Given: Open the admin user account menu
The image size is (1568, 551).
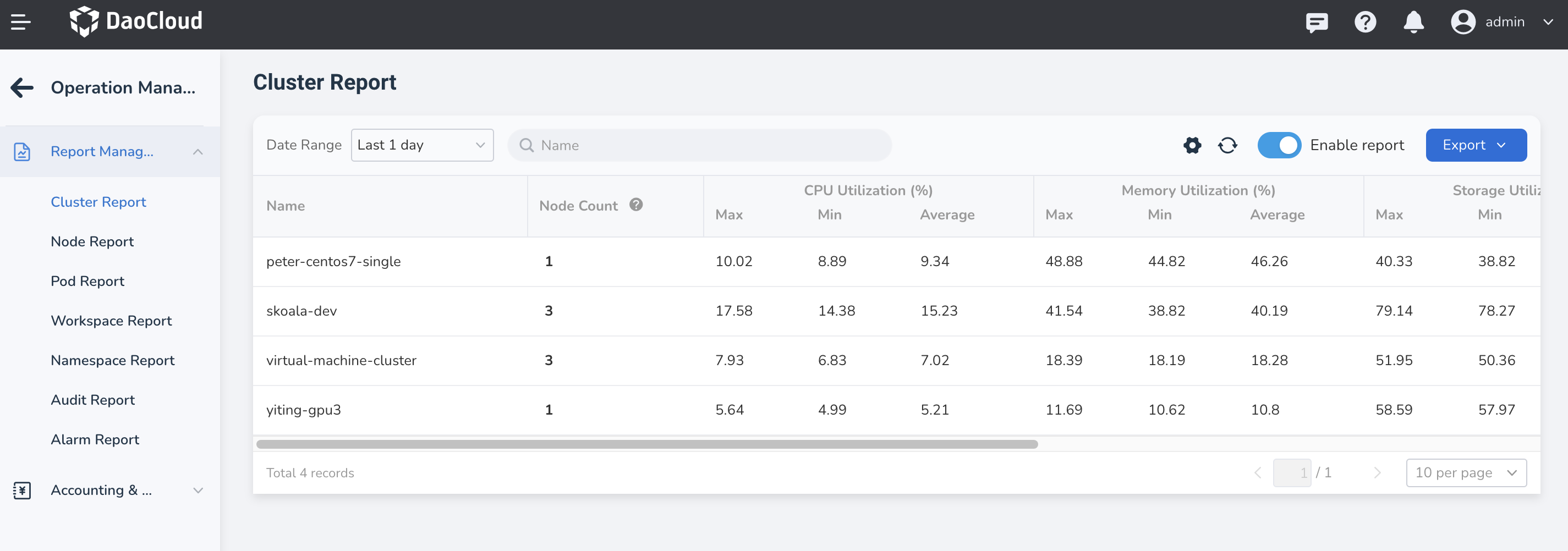Looking at the screenshot, I should (x=1503, y=23).
